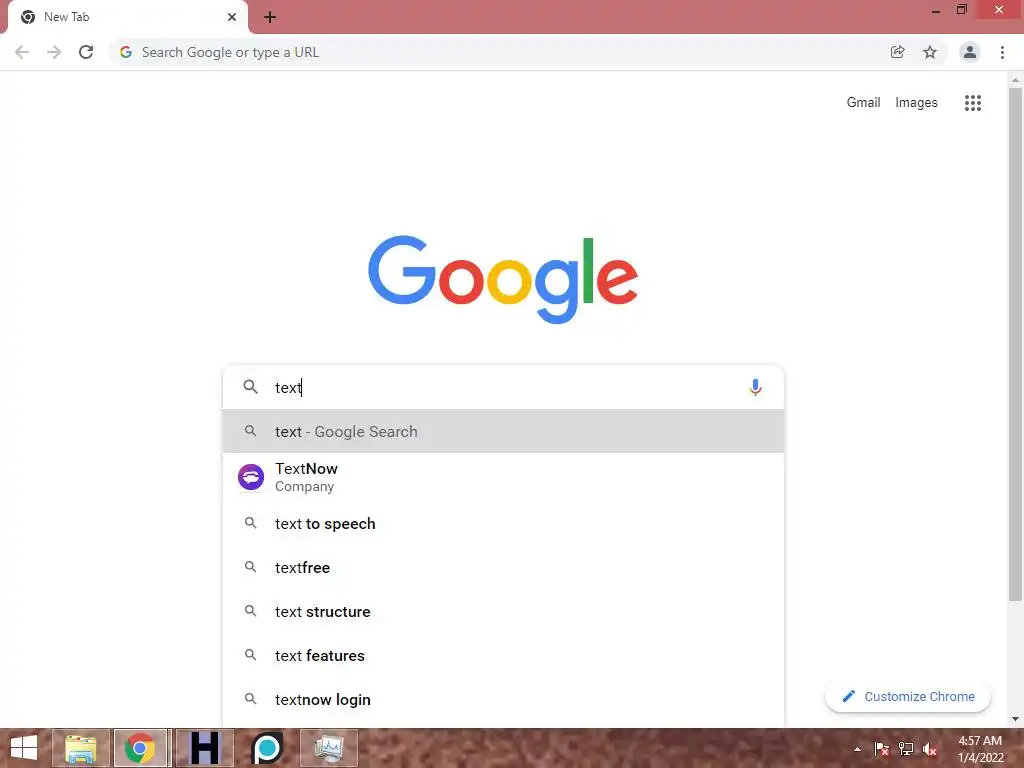Click the share page icon in address bar
Viewport: 1024px width, 768px height.
pyautogui.click(x=897, y=52)
